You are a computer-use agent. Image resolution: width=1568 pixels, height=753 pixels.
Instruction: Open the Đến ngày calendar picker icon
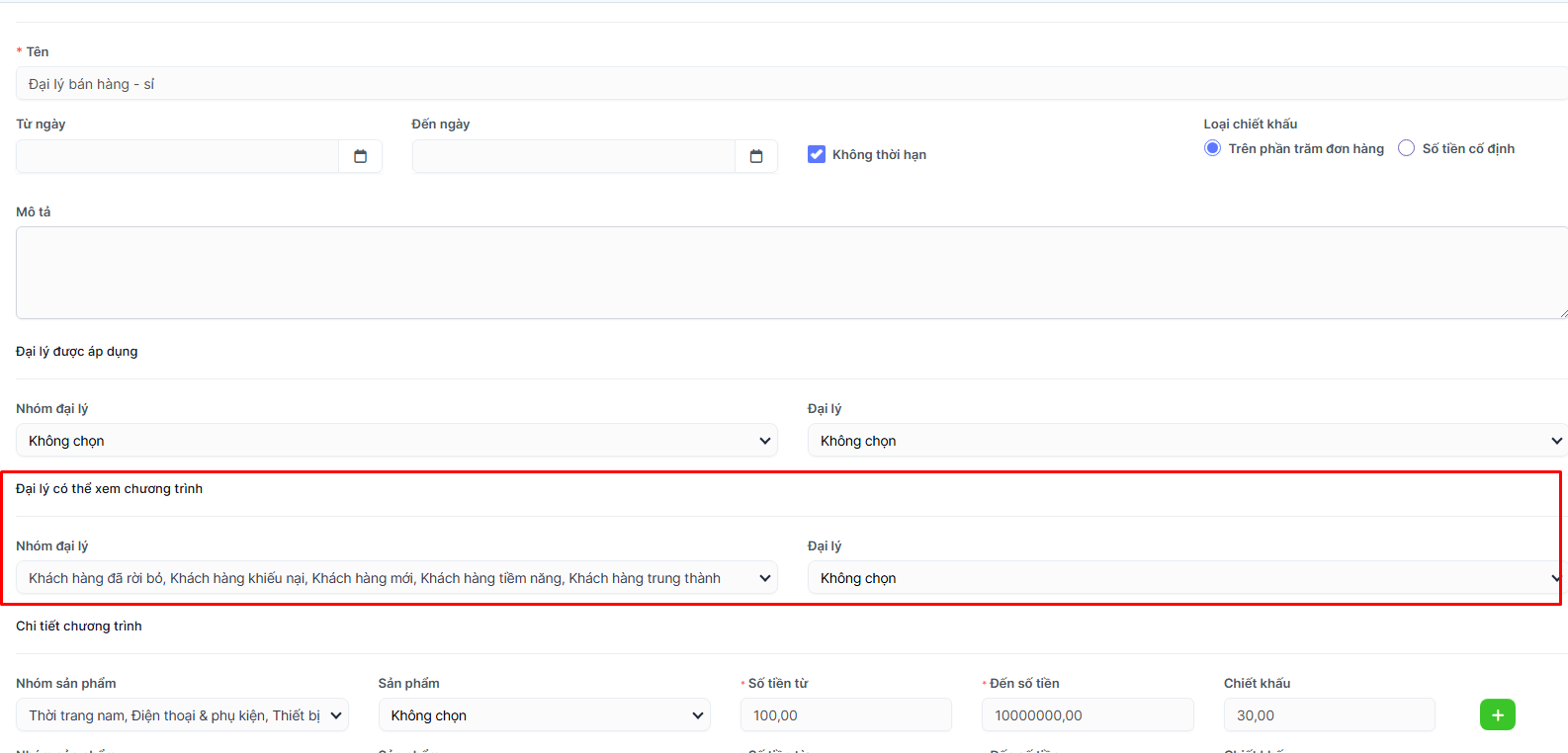756,156
